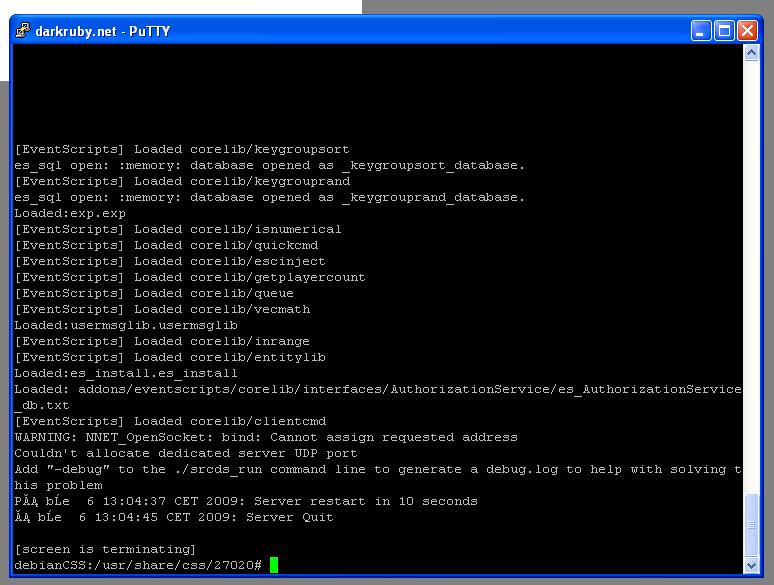Click 'Couldn't allocate dedicated server UDP port'
The height and width of the screenshot is (585, 774).
pos(186,453)
